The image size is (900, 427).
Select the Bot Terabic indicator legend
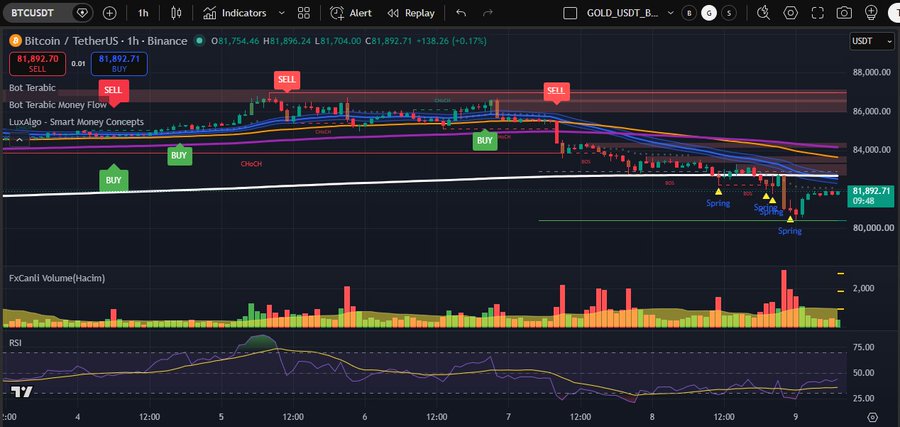pos(33,88)
